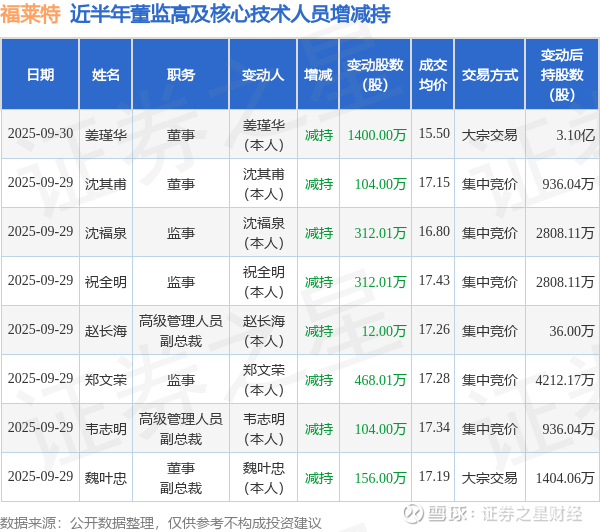The image size is (600, 532).
Task: Select the 变动人 column header
Action: point(263,75)
